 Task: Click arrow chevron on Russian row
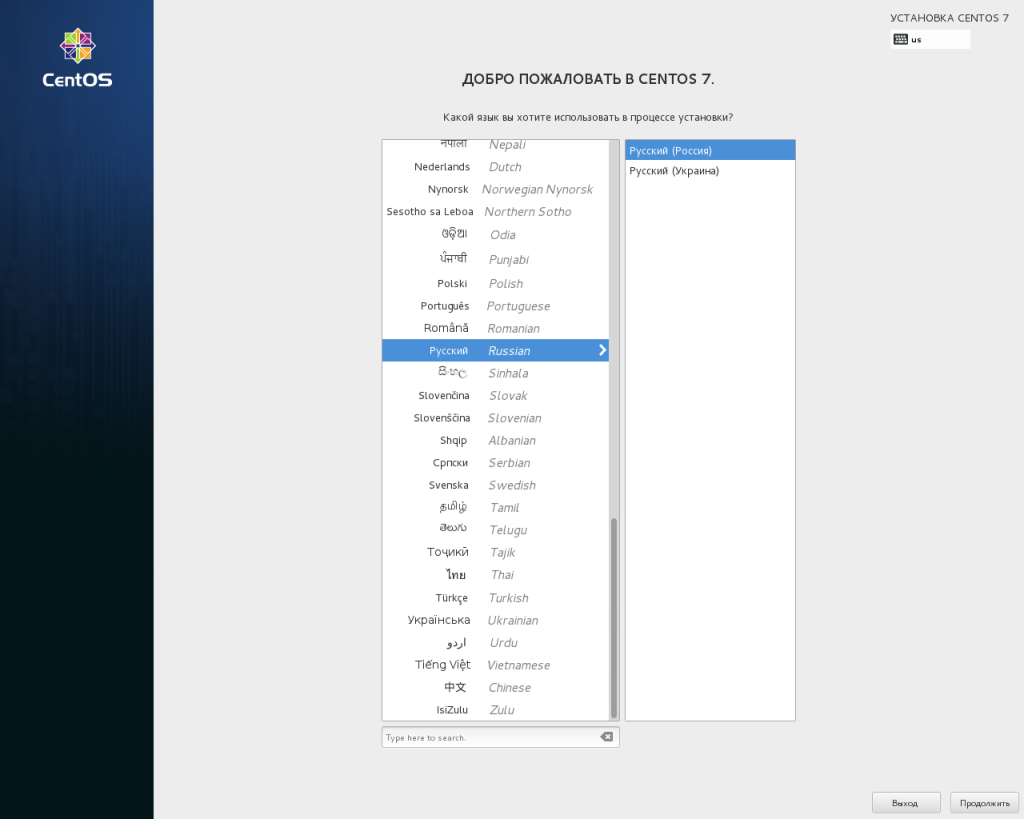click(602, 350)
